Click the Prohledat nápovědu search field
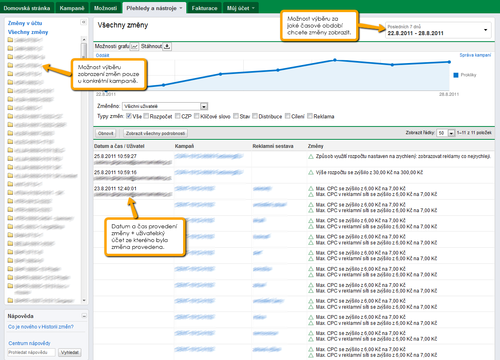This screenshot has width=500, height=360. click(x=31, y=352)
